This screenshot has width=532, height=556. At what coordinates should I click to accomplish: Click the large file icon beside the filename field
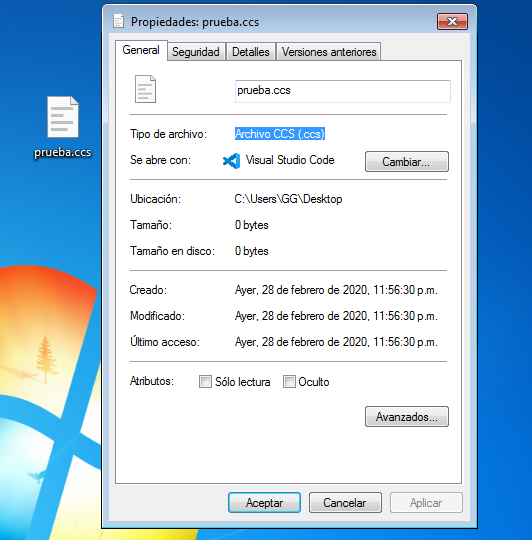coord(145,89)
